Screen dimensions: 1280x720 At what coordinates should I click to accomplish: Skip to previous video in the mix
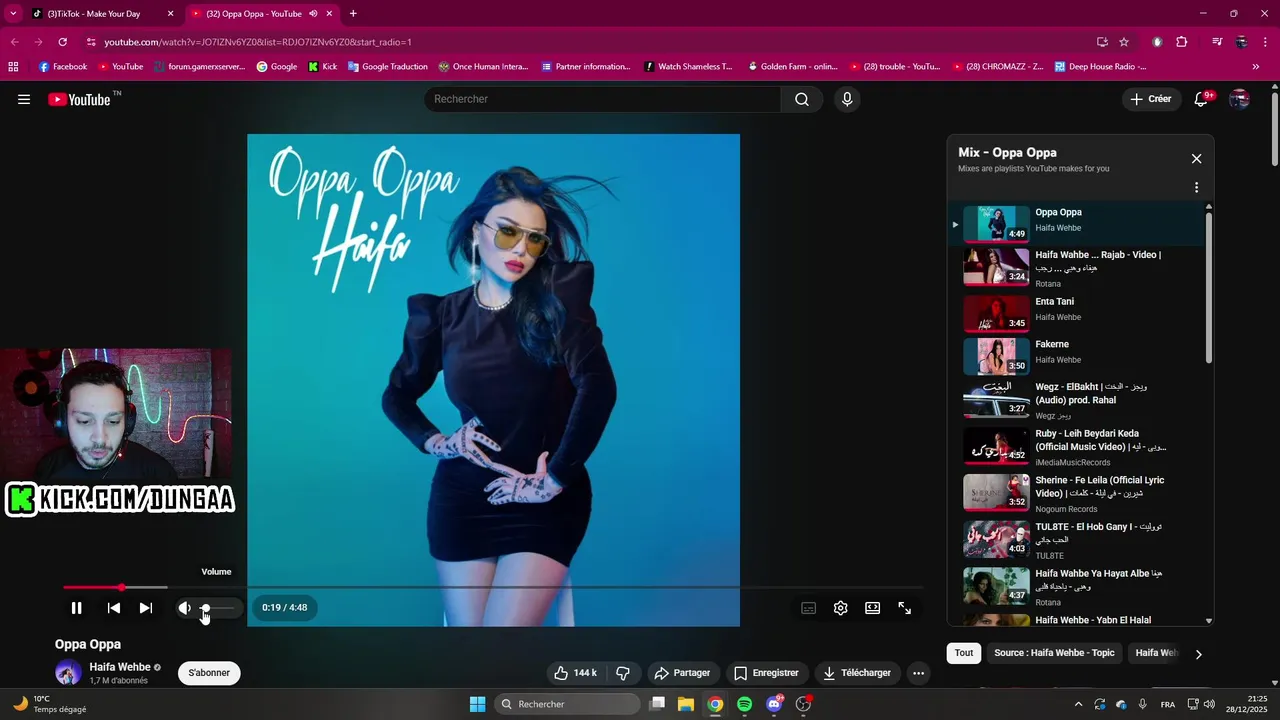tap(114, 608)
